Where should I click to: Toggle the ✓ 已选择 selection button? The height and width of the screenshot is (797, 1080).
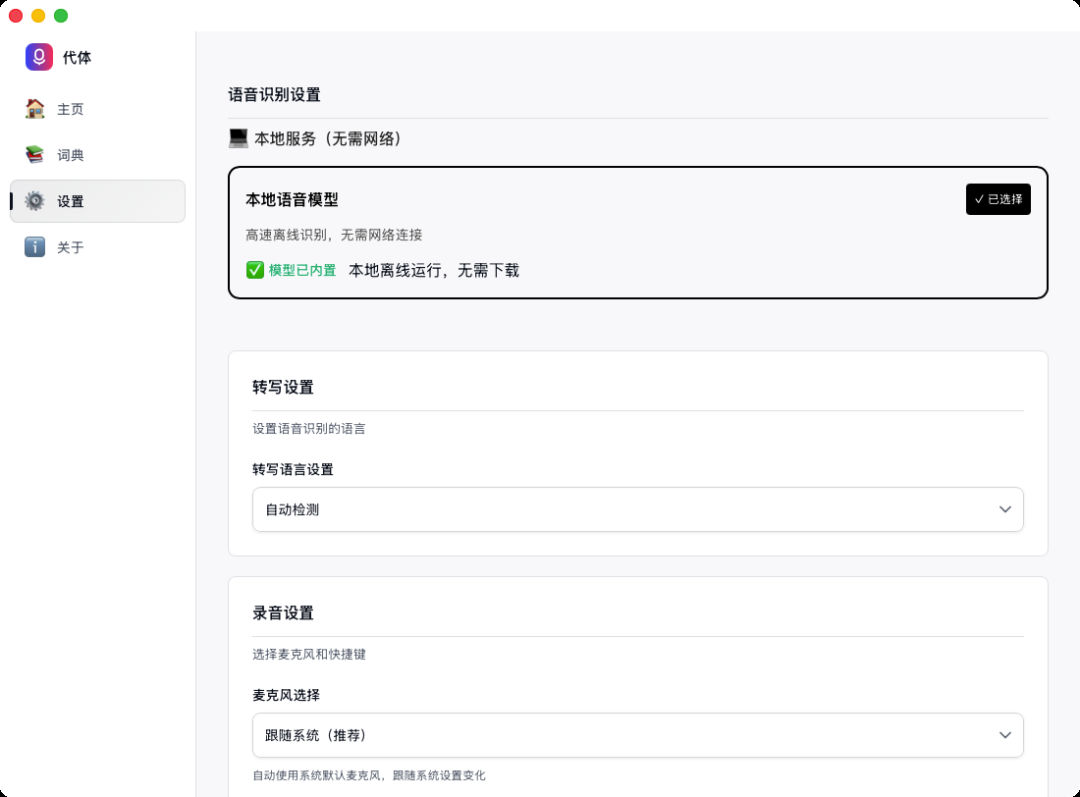pos(997,199)
